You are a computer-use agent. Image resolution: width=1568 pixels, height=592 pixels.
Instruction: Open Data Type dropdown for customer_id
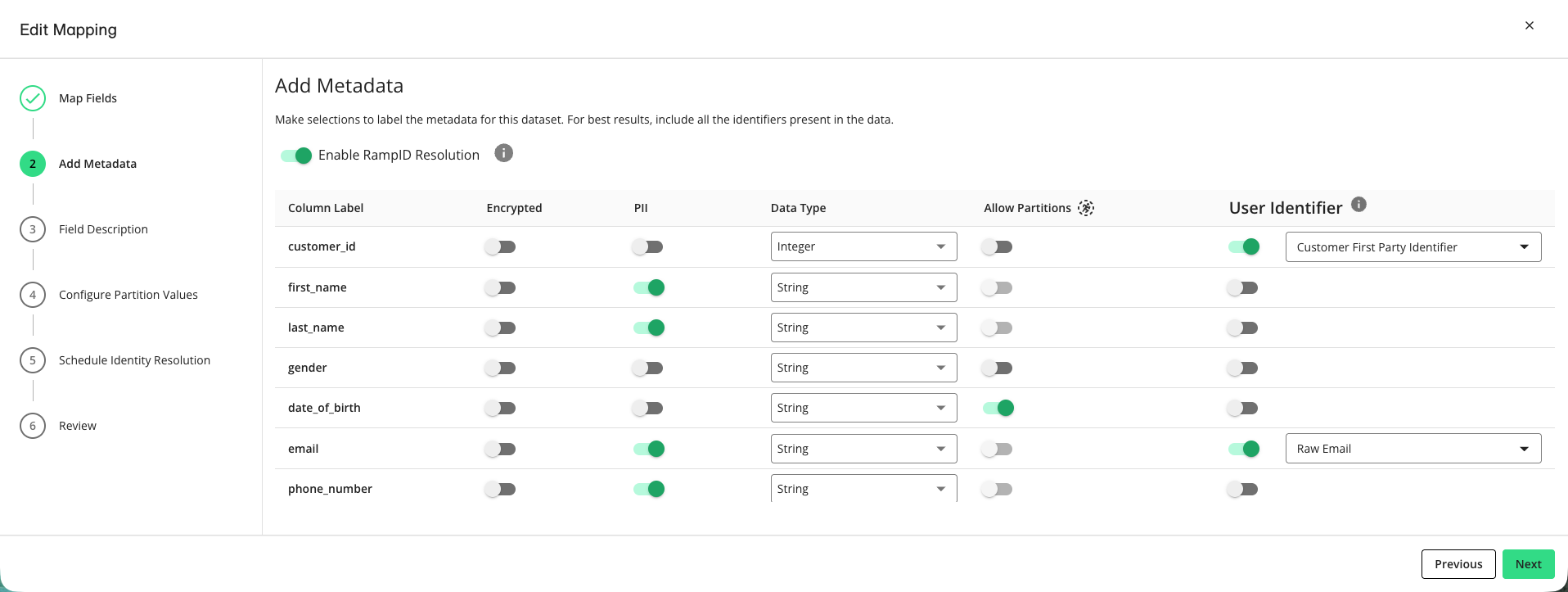click(x=863, y=246)
